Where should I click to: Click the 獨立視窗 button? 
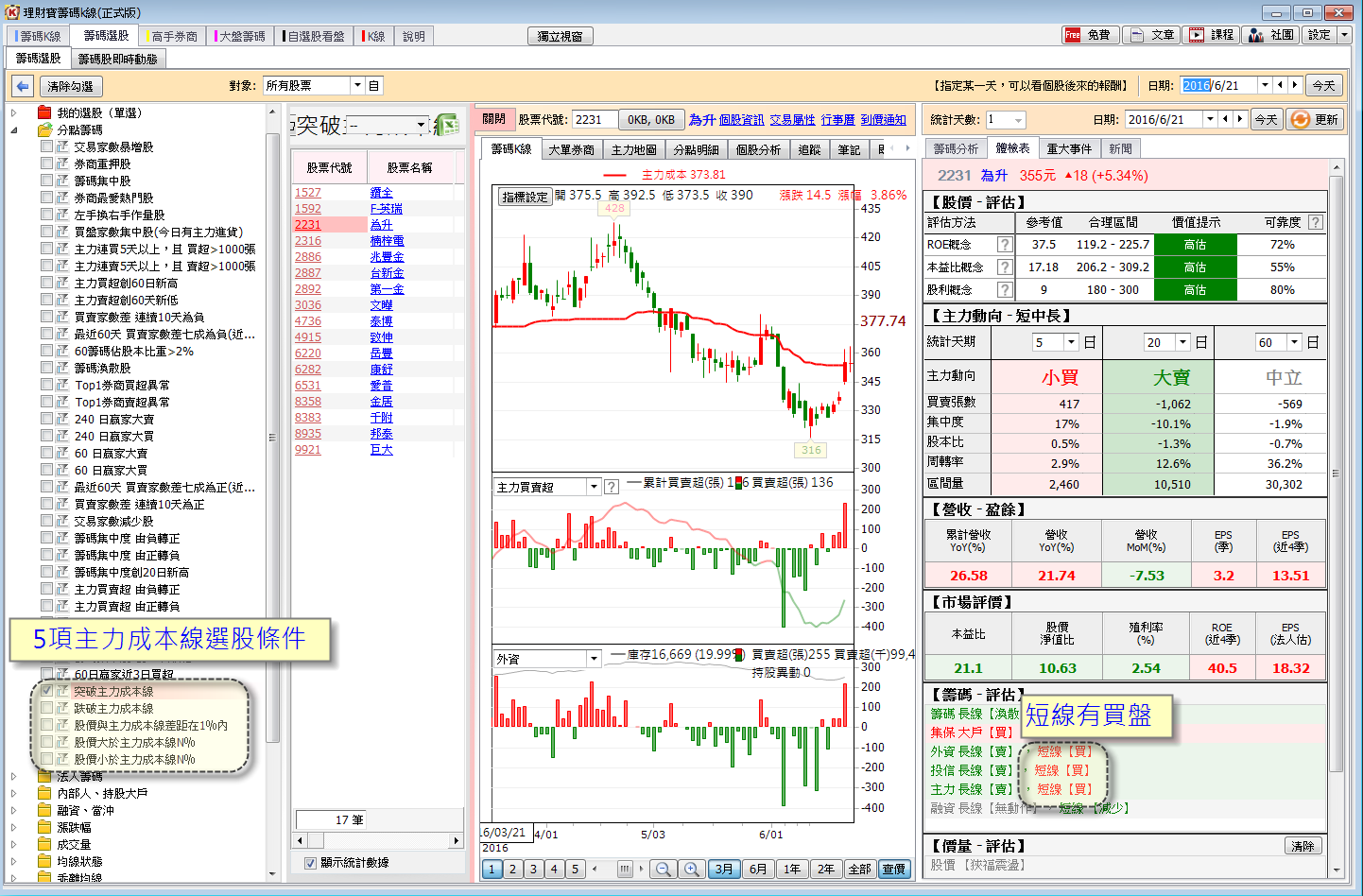[560, 36]
